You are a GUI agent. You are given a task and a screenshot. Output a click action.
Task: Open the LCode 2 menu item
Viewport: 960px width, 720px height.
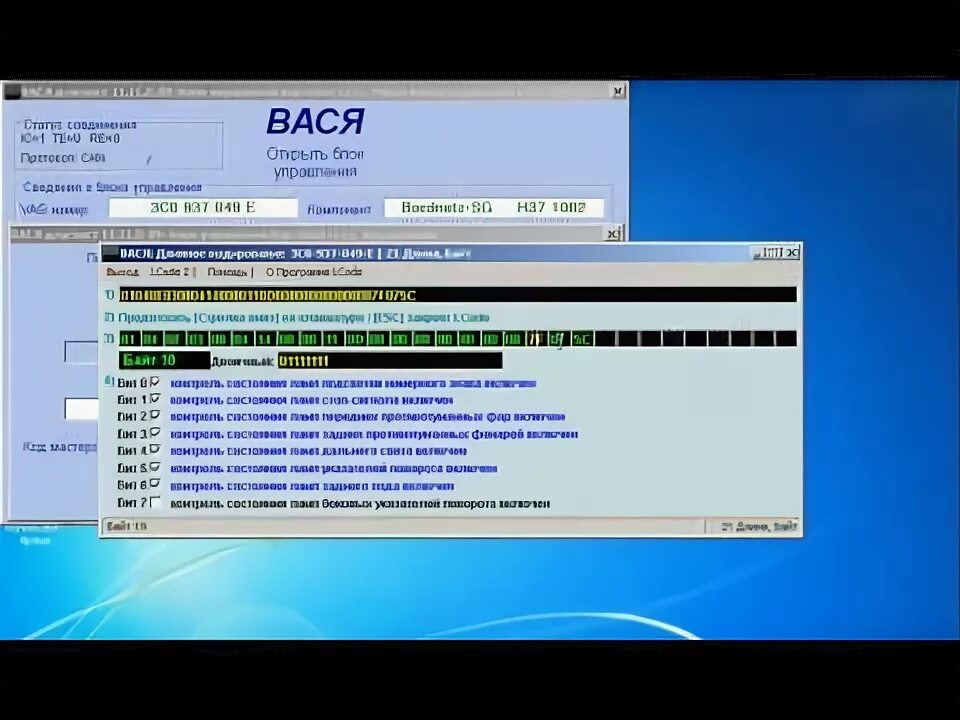coord(170,272)
